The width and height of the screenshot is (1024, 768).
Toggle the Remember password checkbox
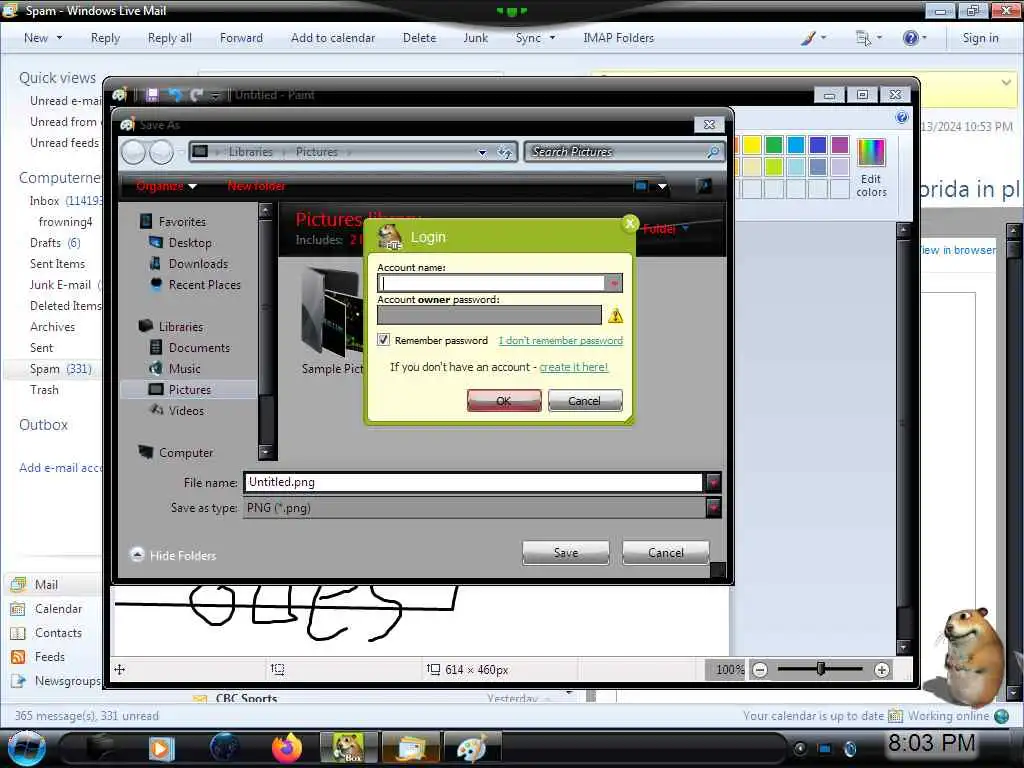[383, 340]
